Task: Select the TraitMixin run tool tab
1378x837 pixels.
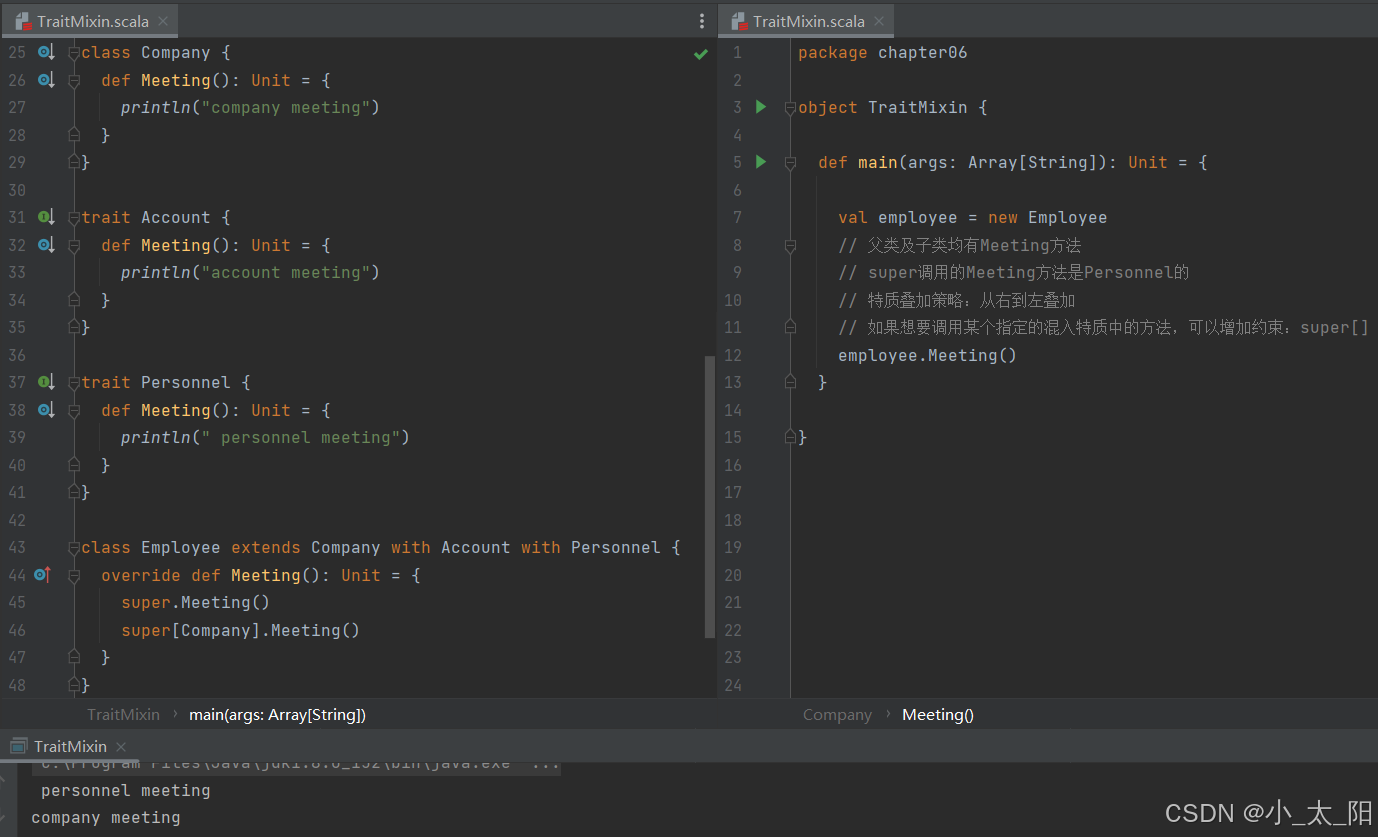Action: [70, 746]
